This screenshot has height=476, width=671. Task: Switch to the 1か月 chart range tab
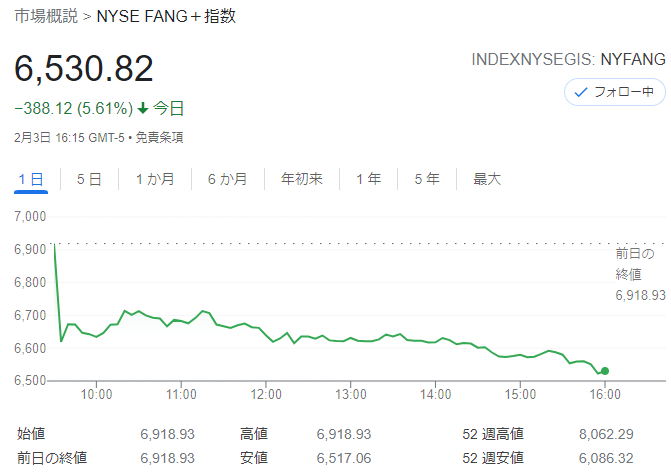(155, 179)
